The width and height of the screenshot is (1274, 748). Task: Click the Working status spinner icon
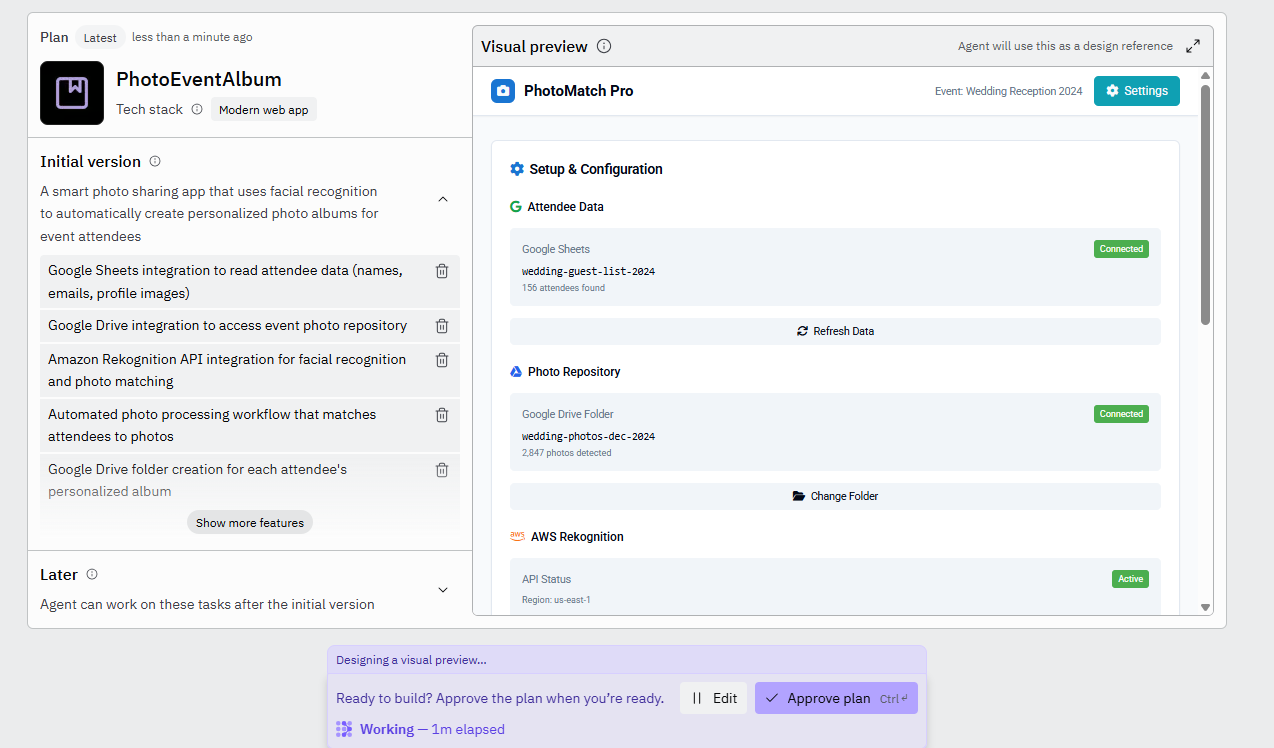344,729
